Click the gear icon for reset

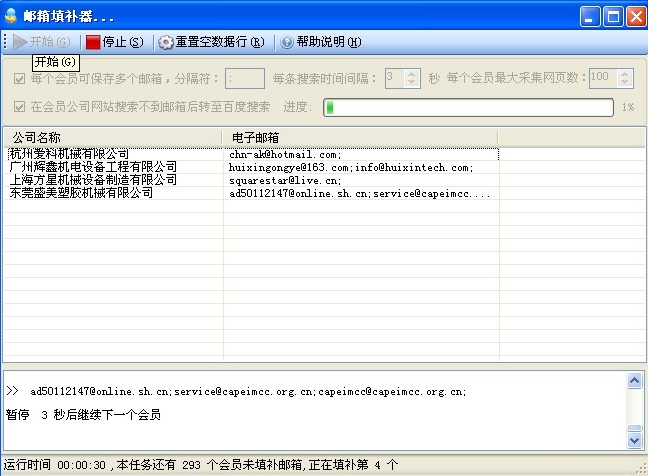(166, 42)
